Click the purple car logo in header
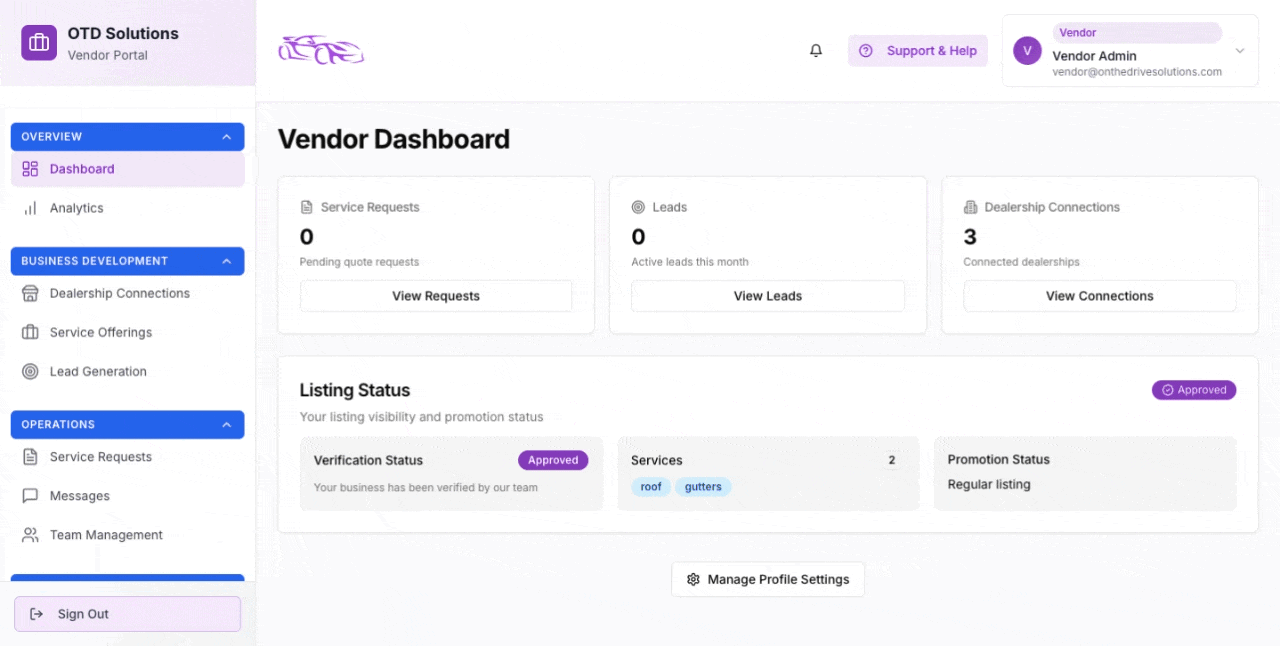Viewport: 1280px width, 646px height. pos(321,50)
